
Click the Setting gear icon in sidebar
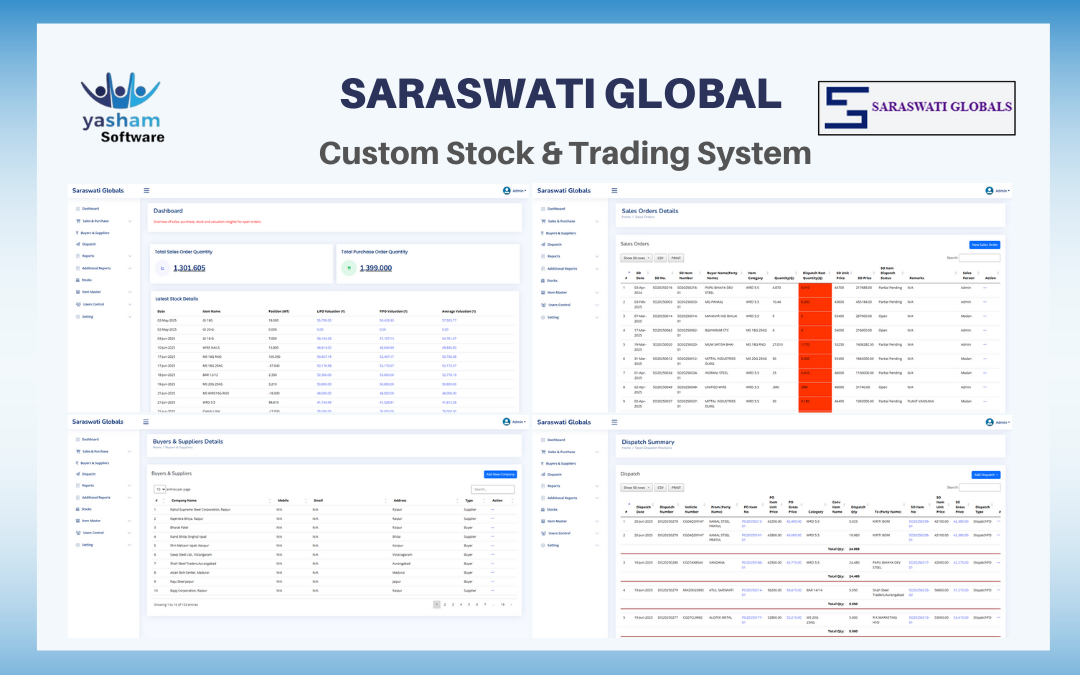point(78,317)
